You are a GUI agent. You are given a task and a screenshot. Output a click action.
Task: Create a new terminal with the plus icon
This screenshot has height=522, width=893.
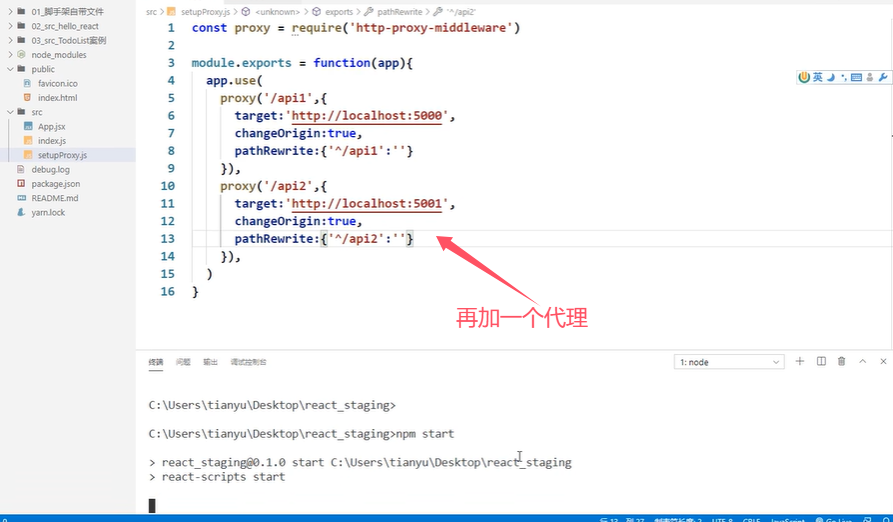pyautogui.click(x=800, y=361)
